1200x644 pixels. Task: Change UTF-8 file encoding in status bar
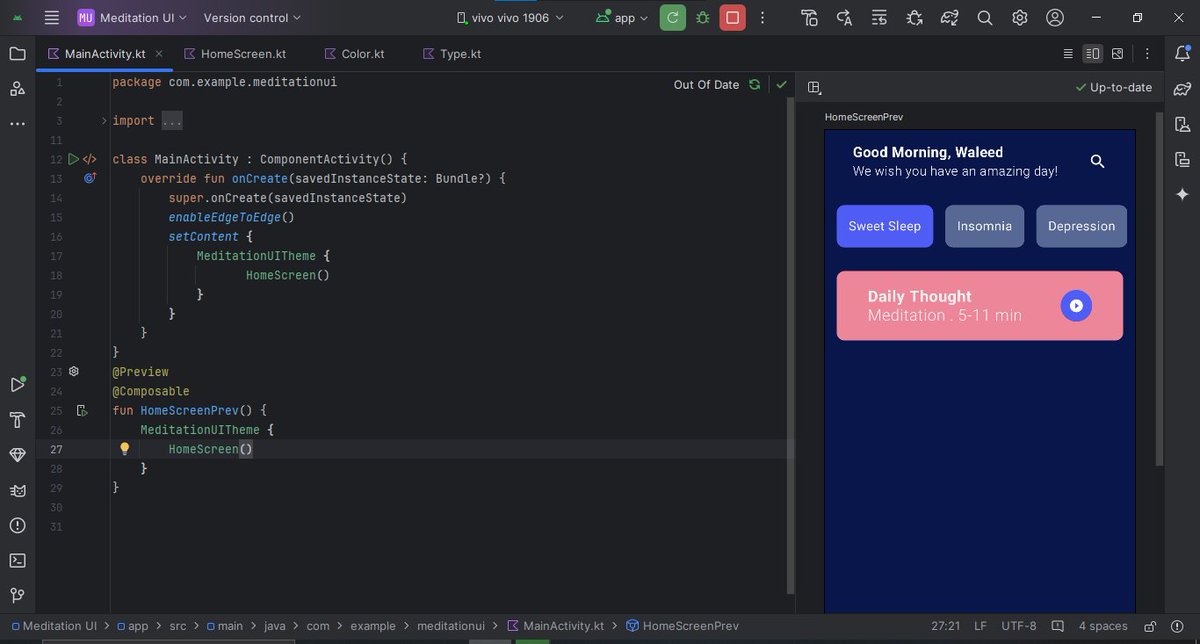(1020, 626)
